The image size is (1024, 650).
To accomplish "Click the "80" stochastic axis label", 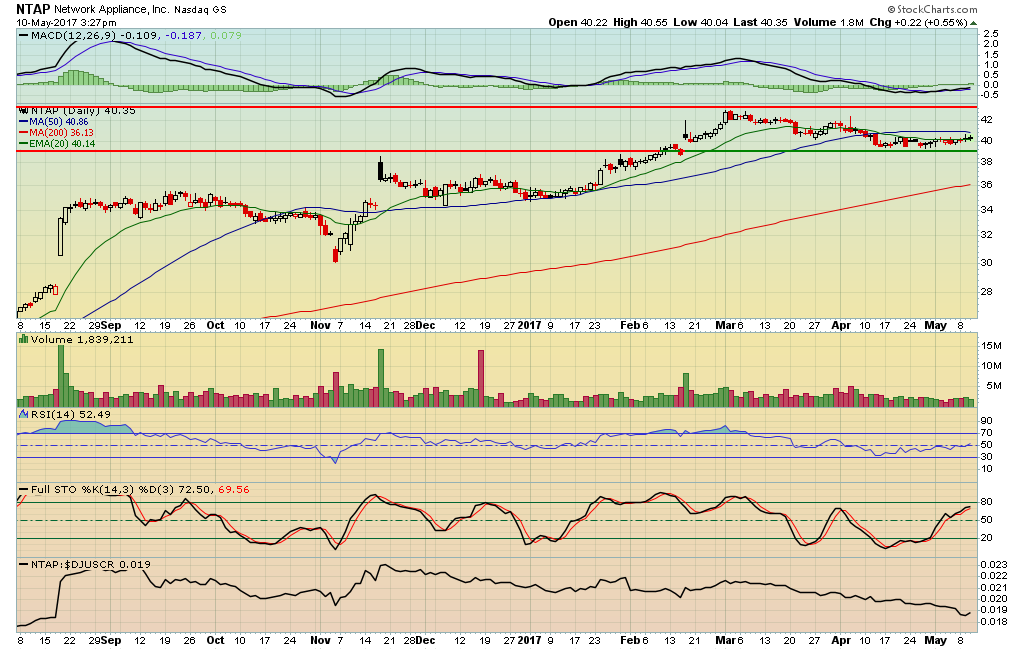I will point(987,502).
